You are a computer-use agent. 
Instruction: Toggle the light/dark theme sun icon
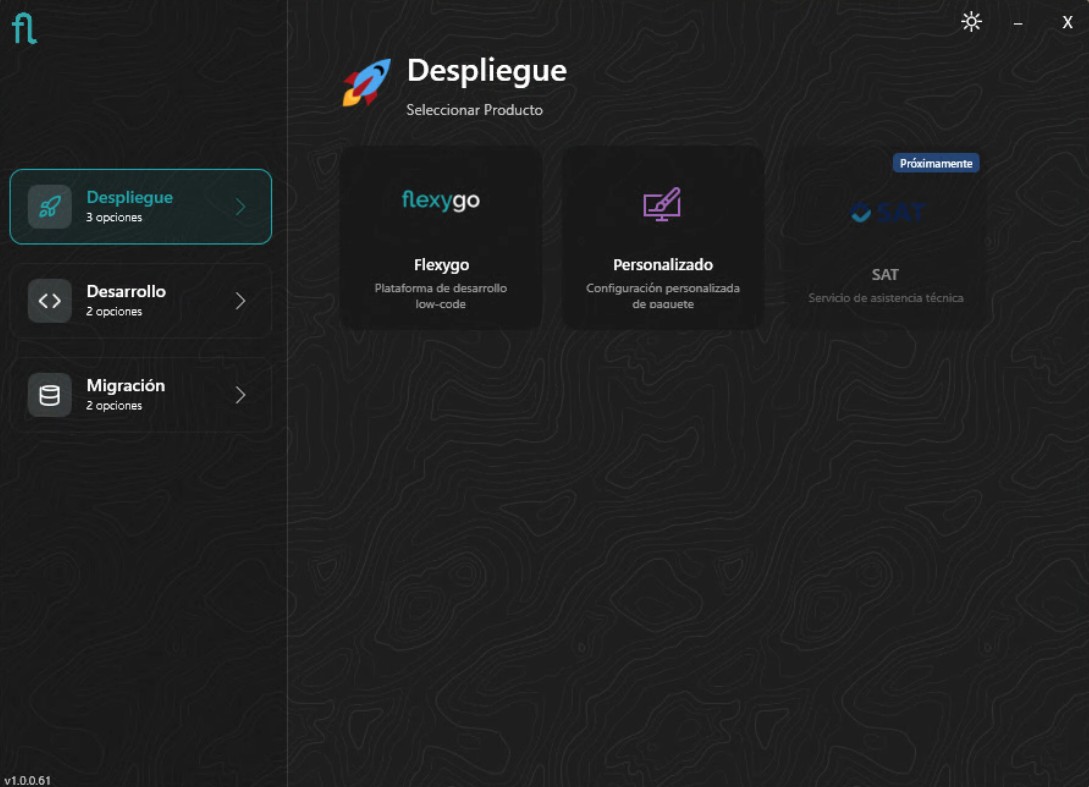971,22
